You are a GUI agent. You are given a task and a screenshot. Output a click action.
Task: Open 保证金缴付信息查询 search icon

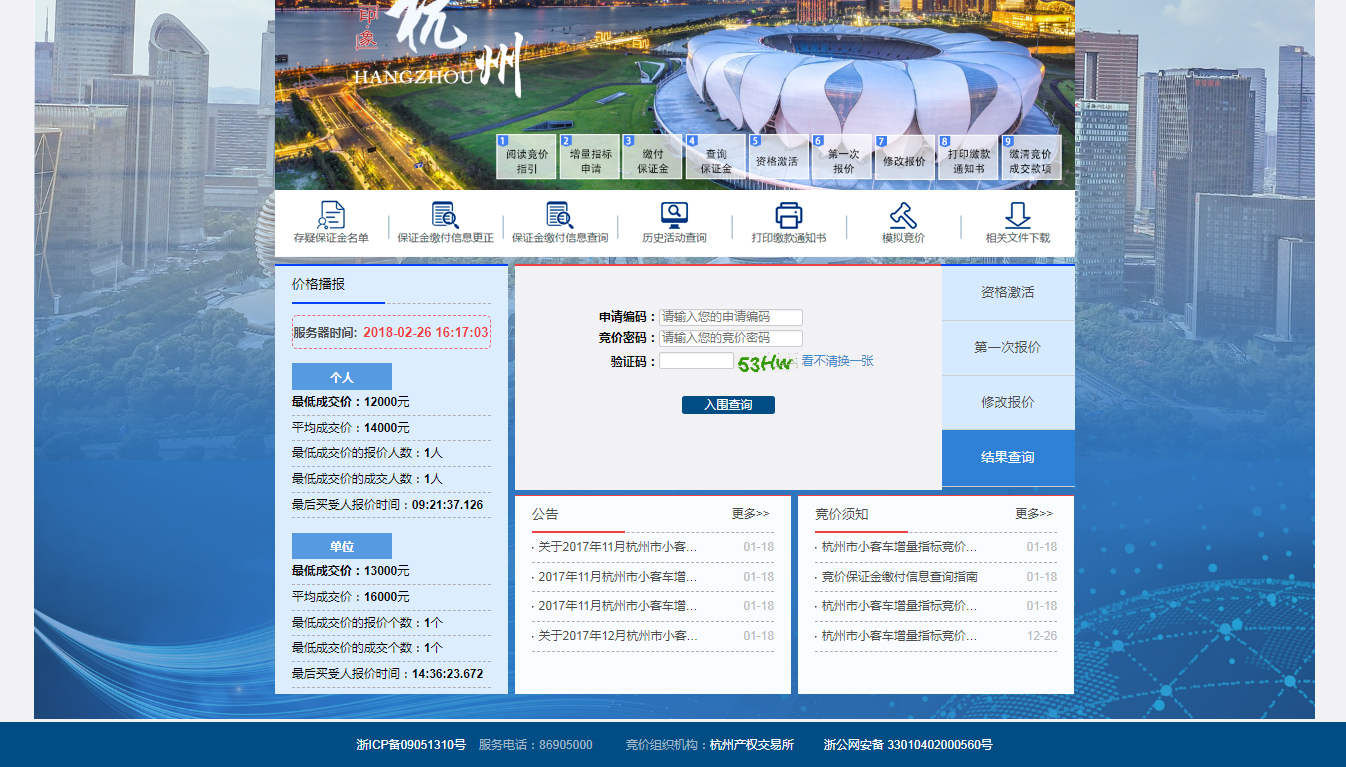[559, 215]
